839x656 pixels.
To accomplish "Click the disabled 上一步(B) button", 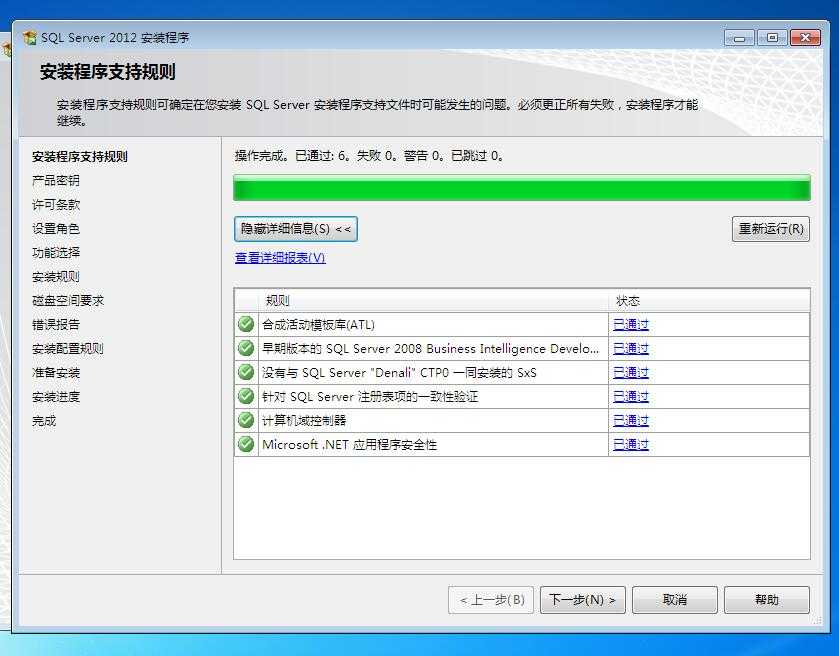I will (491, 600).
